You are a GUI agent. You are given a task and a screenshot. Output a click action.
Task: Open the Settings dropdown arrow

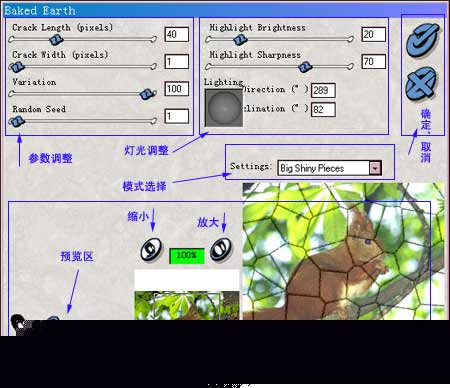point(375,168)
